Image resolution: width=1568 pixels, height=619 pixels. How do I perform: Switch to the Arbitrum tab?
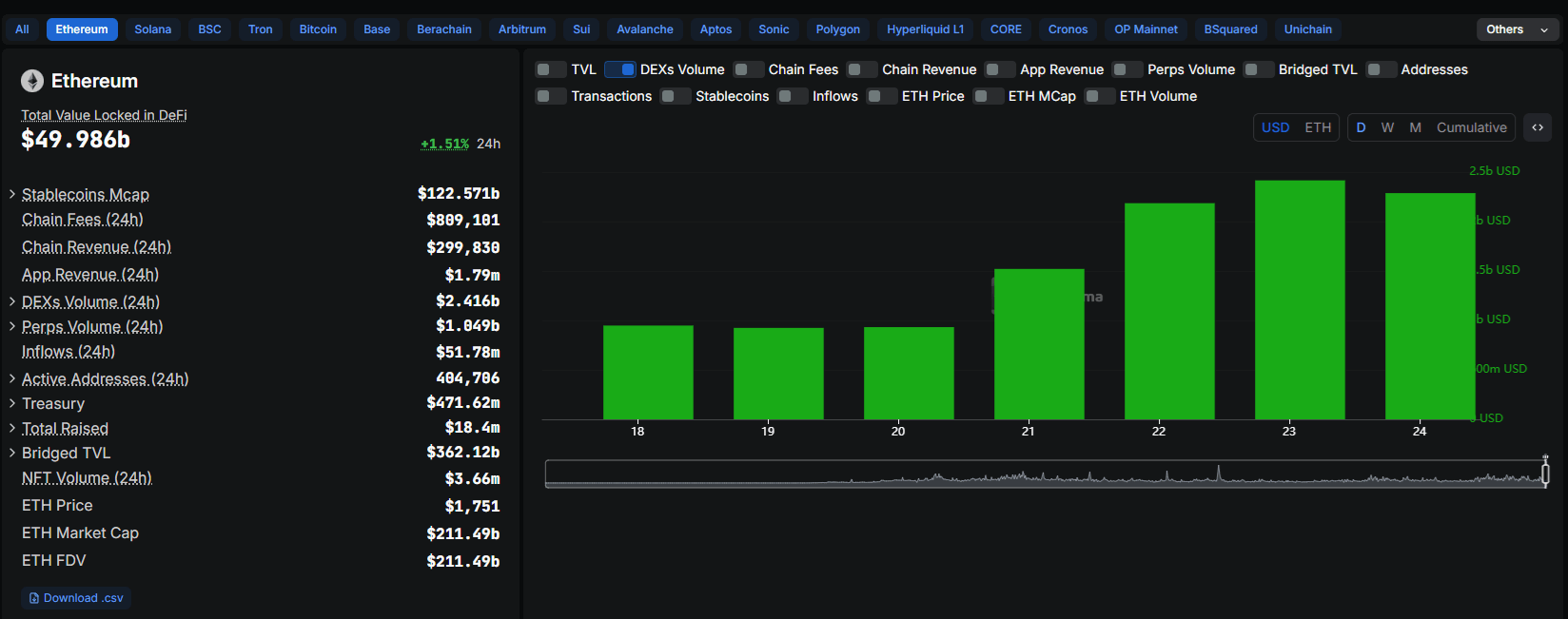click(522, 29)
